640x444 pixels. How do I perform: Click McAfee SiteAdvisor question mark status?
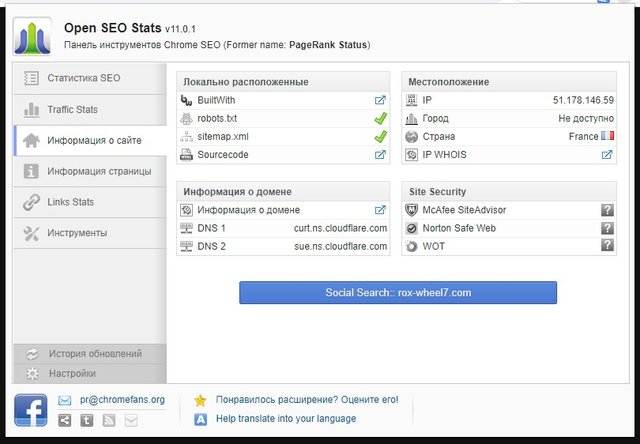[x=607, y=210]
